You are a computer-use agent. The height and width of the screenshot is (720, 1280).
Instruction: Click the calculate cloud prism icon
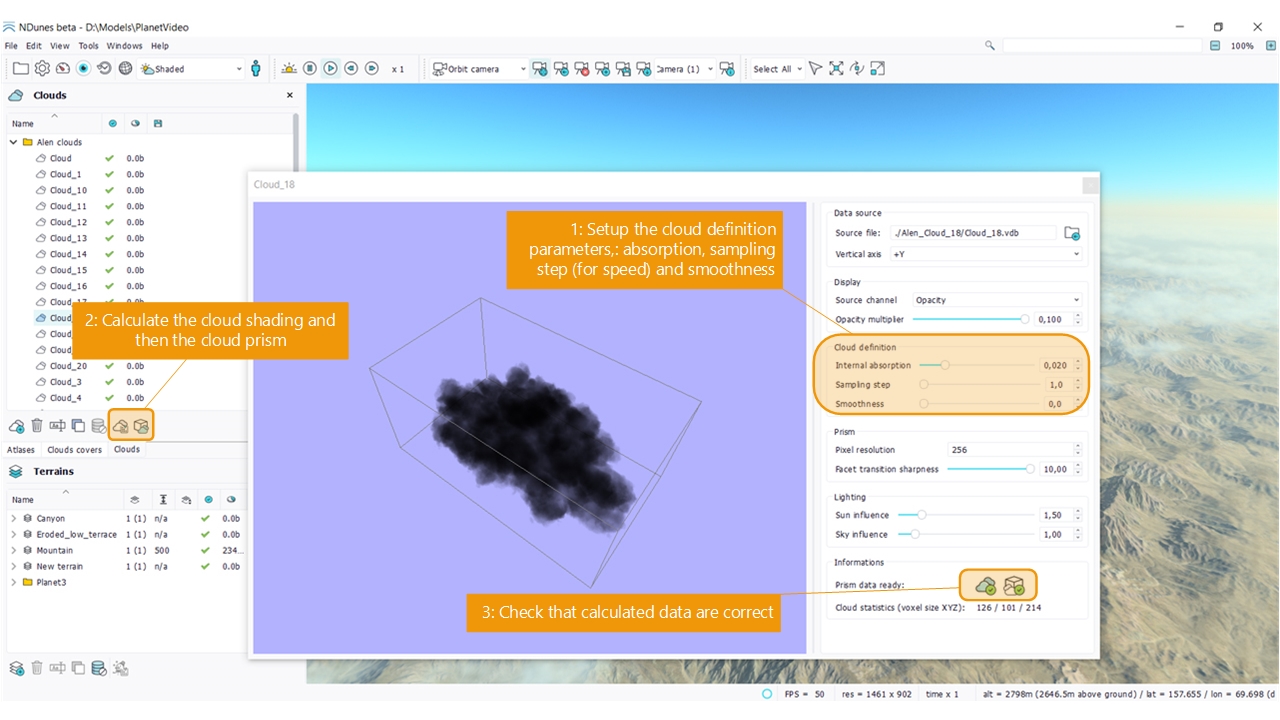141,426
